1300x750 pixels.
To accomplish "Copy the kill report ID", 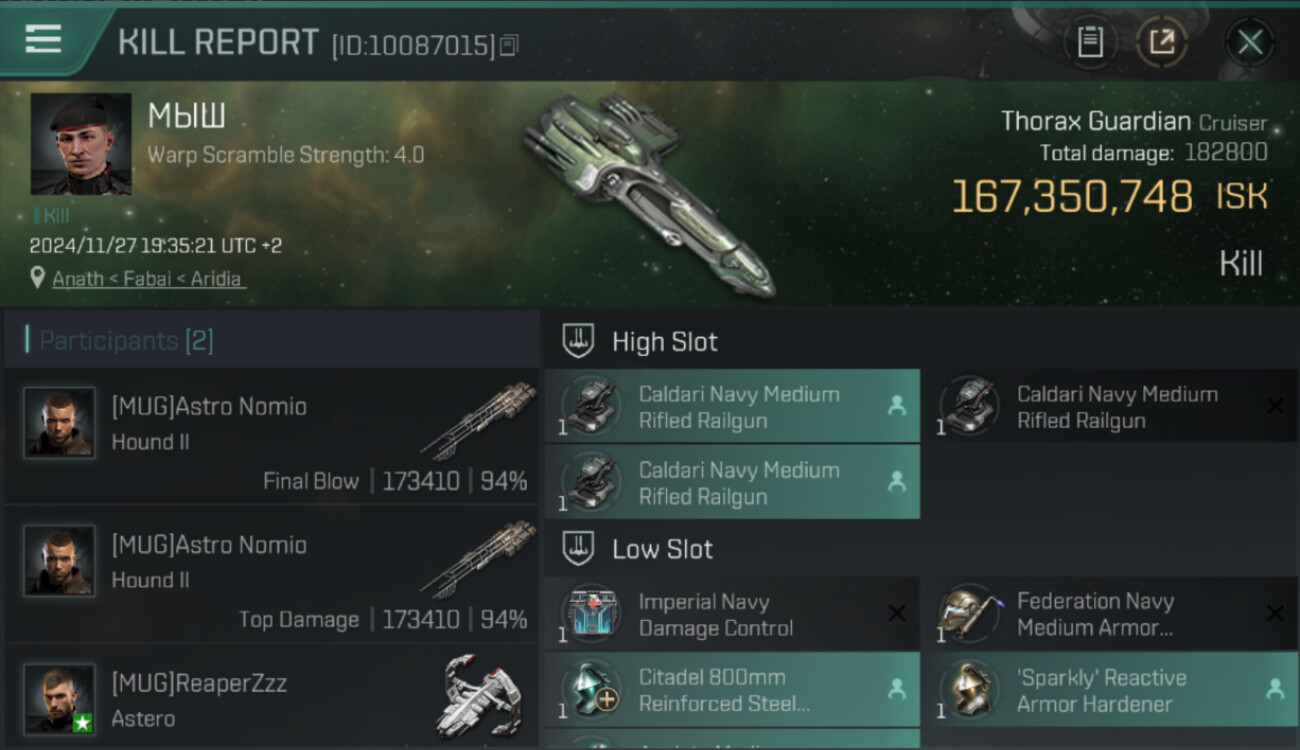I will (509, 45).
